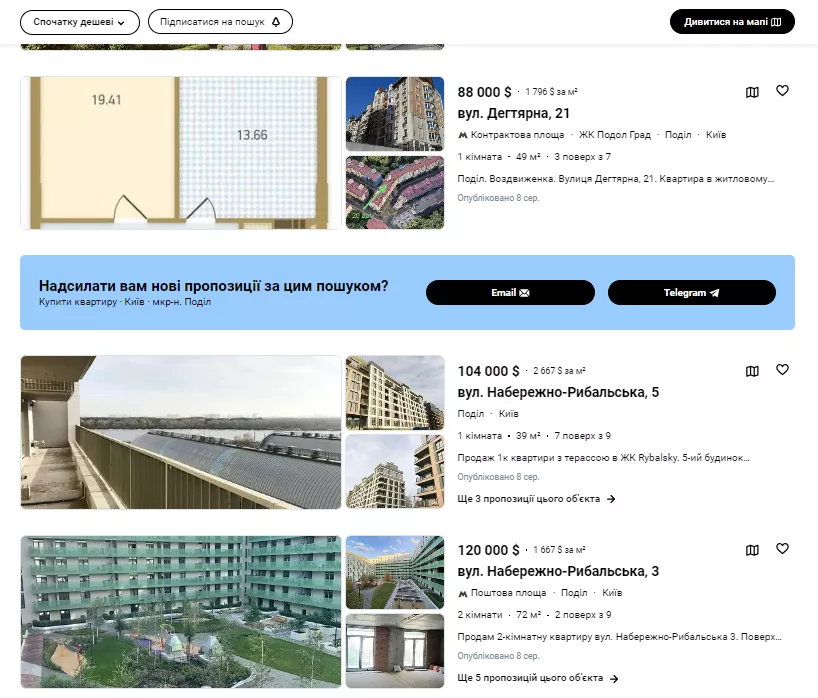
Task: Subscribe to new offers via Telegram
Action: 691,293
